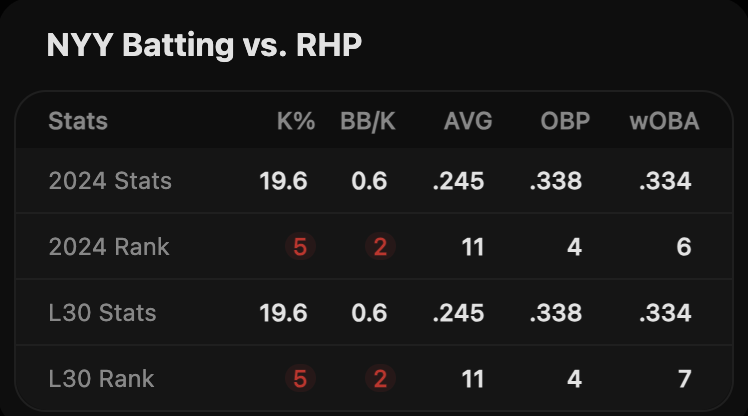Click the wOBA rank 7 in L30 Rank row

coord(683,379)
